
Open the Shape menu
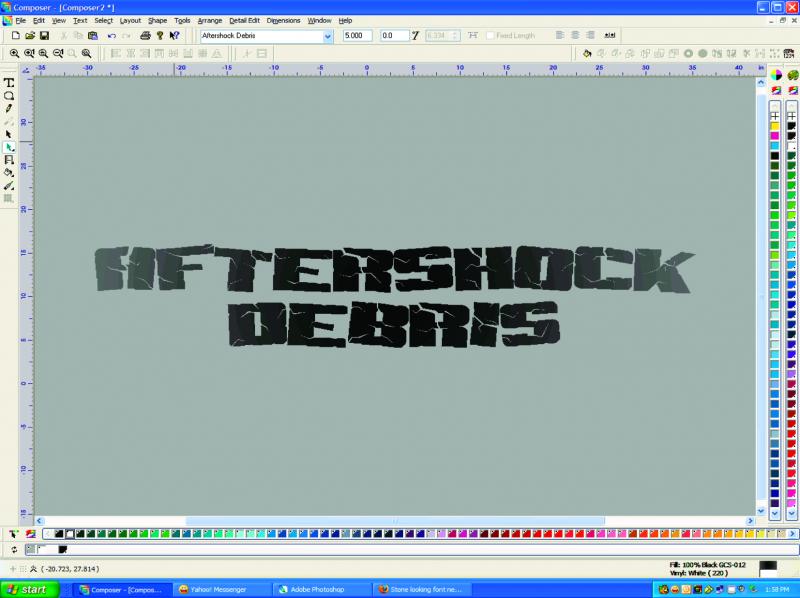(157, 20)
